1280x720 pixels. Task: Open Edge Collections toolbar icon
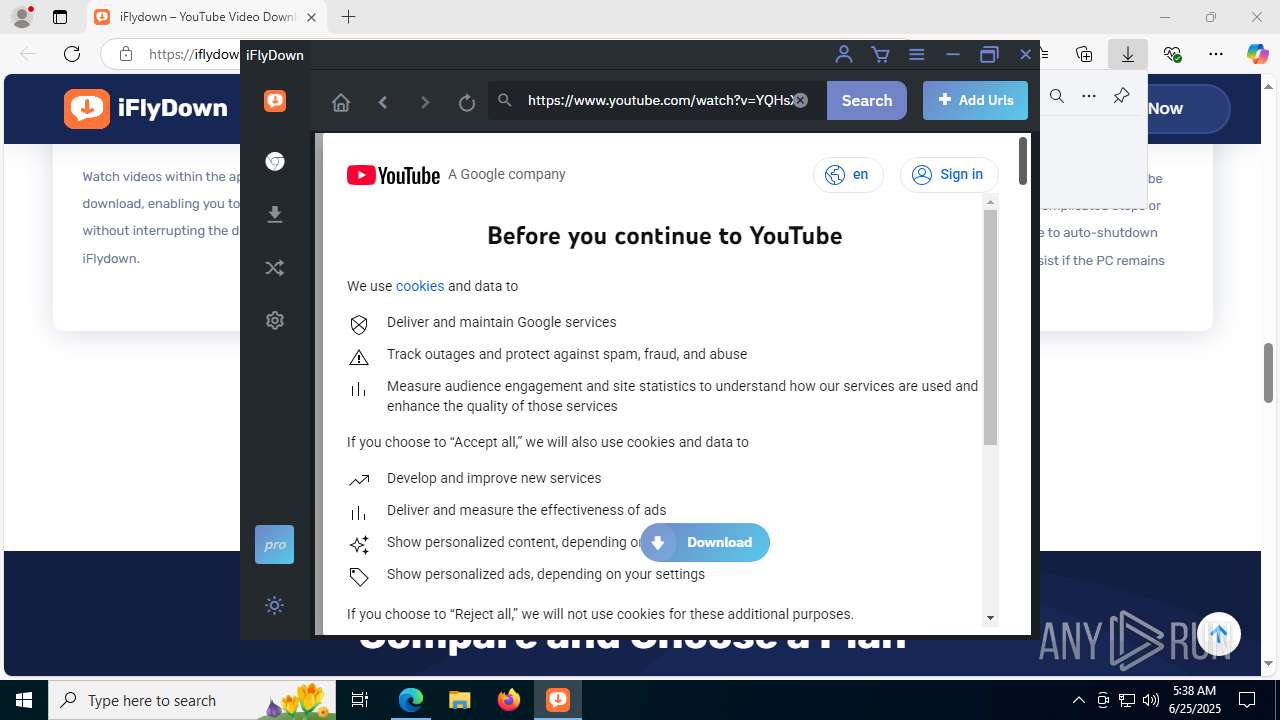(1084, 54)
